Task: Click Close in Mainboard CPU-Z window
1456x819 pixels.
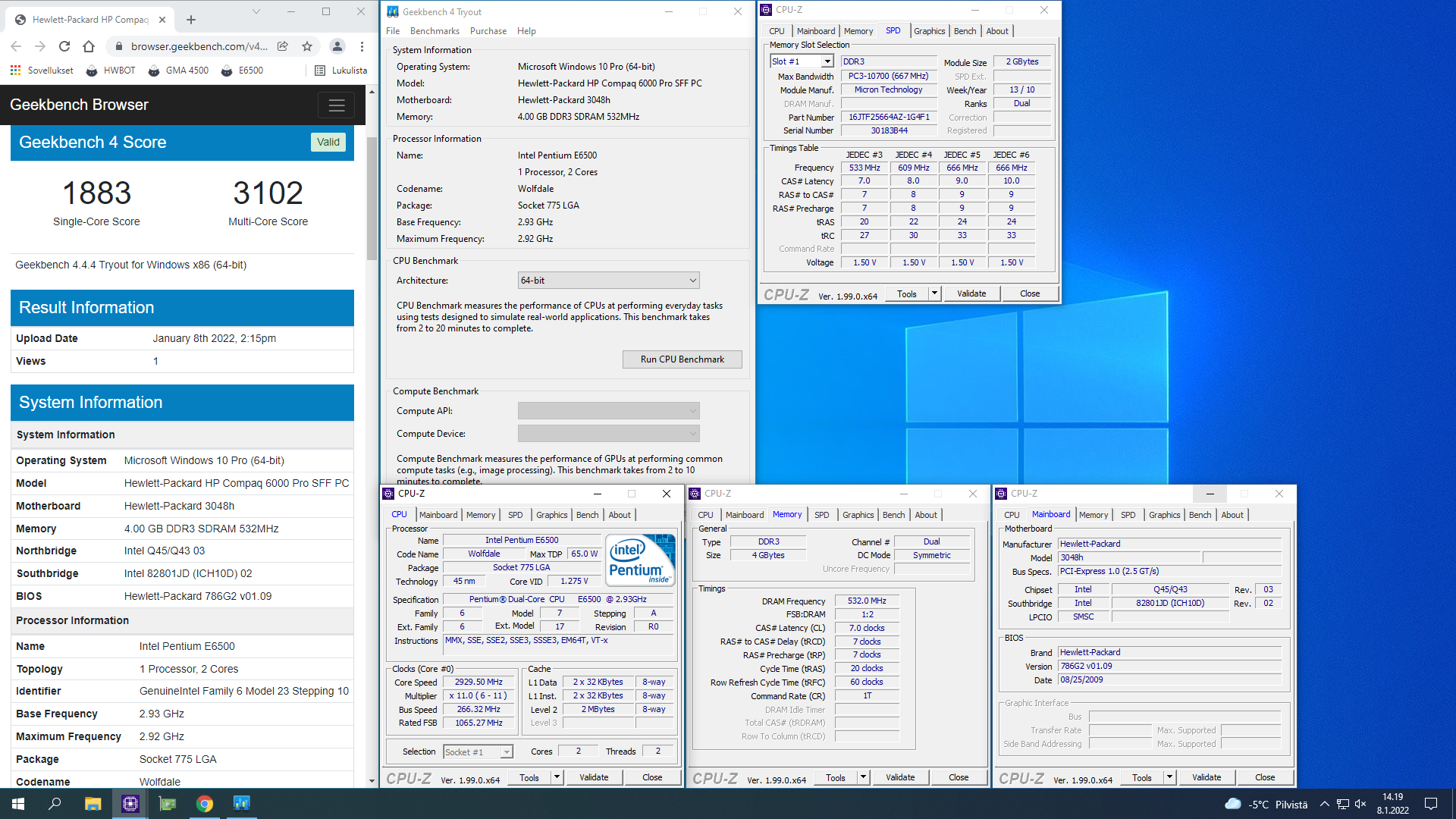Action: 1265,777
